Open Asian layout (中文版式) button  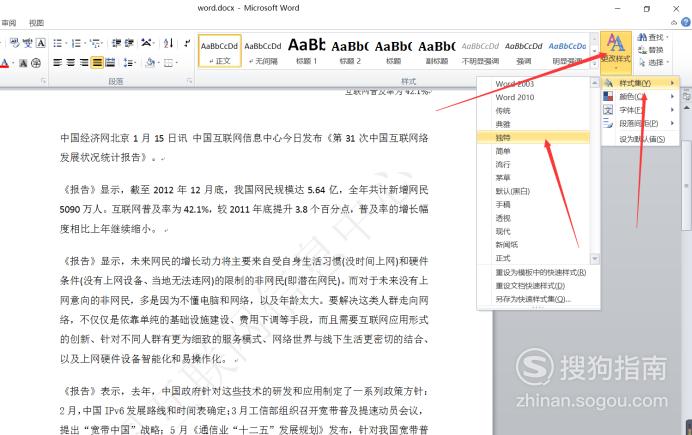pyautogui.click(x=147, y=43)
